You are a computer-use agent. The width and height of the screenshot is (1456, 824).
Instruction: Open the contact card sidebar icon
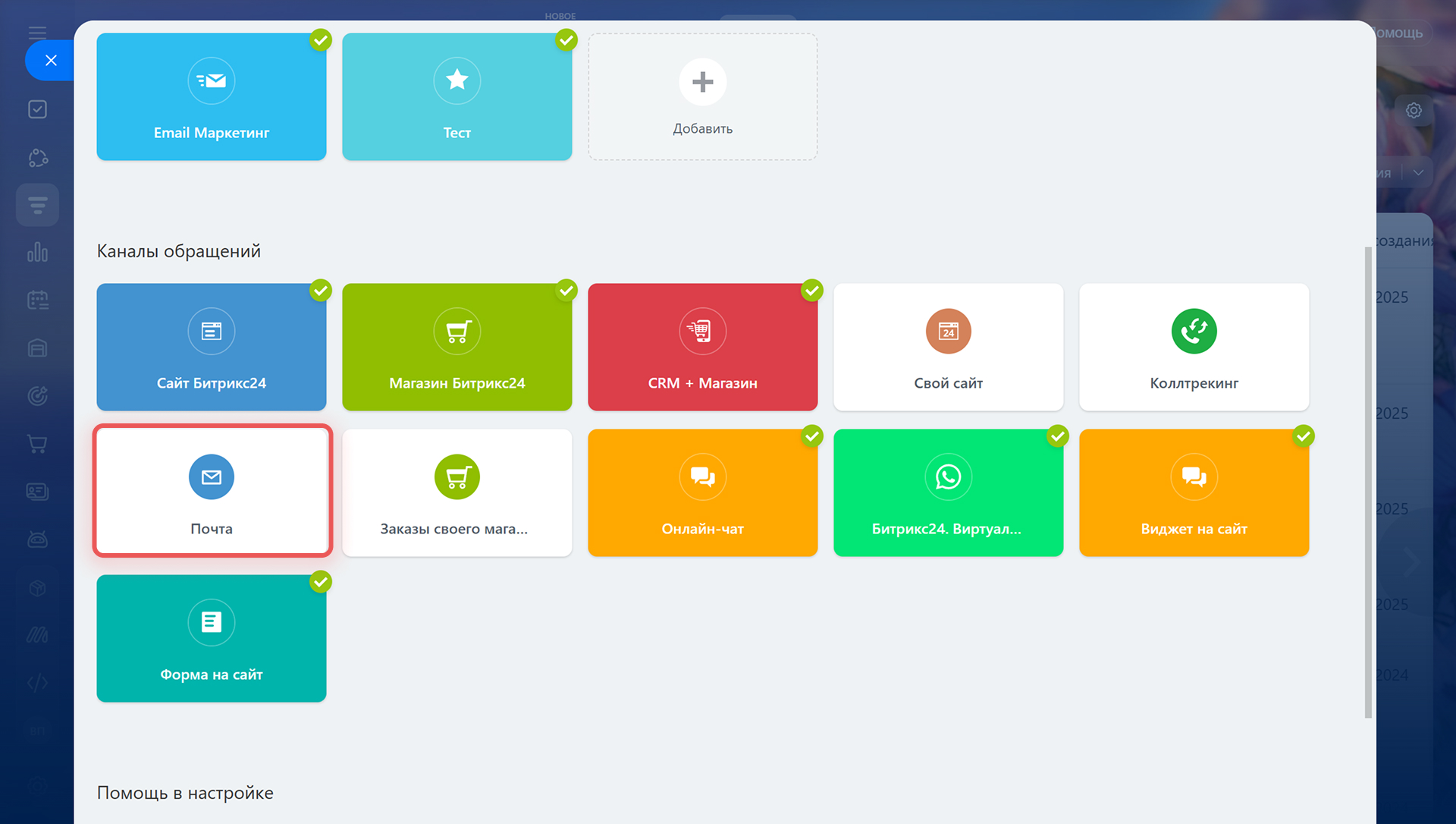tap(37, 492)
